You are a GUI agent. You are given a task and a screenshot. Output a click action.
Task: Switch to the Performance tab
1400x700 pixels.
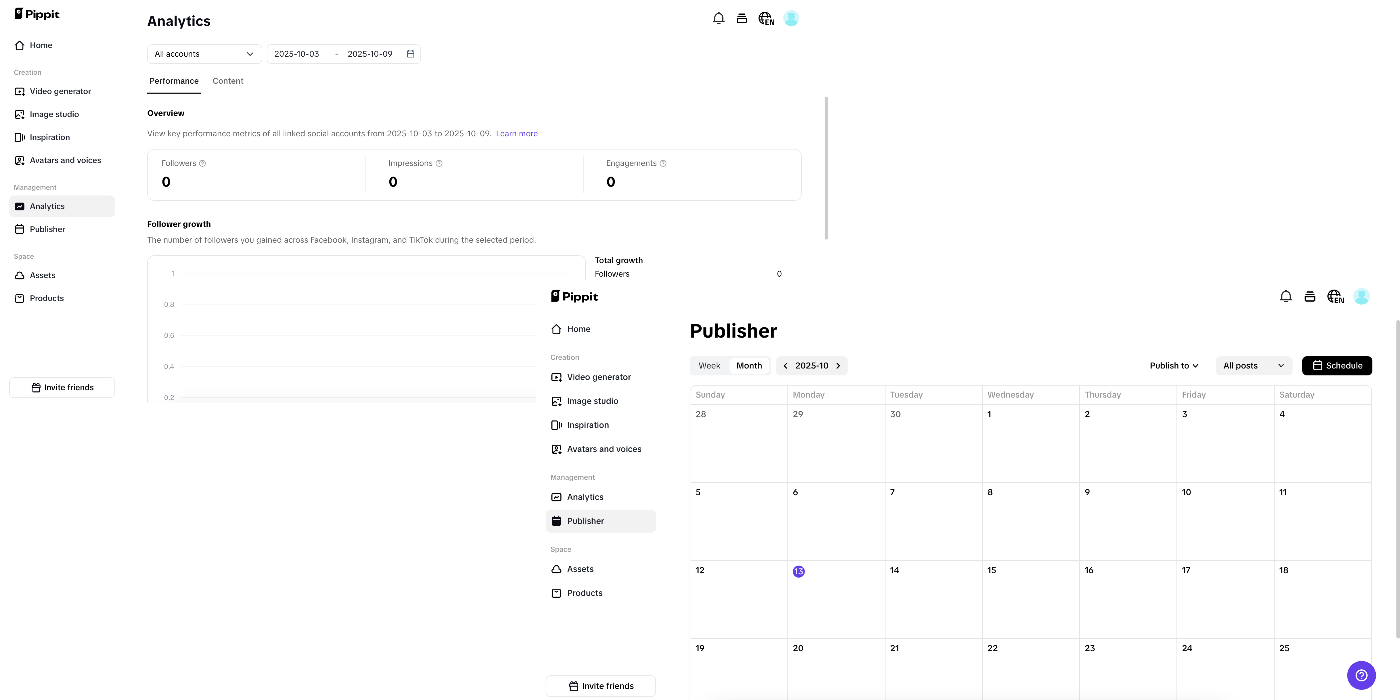173,81
